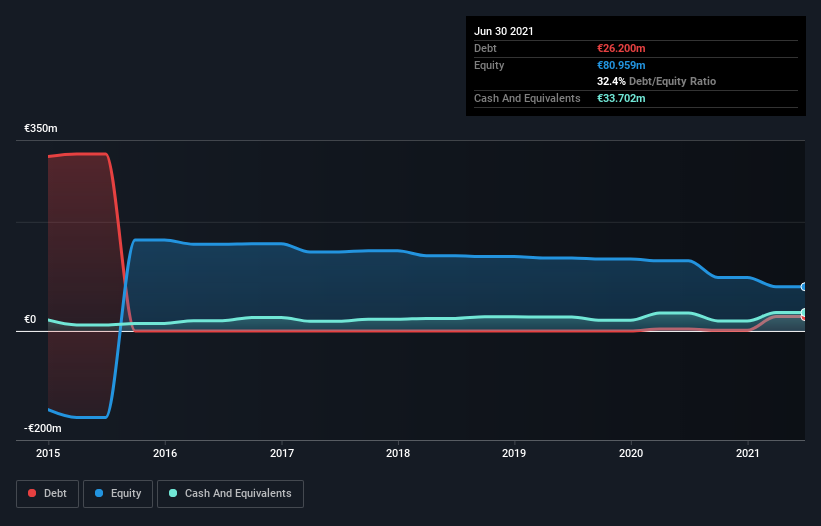
Task: Click the teal Cash And Equivalents legend dot
Action: click(173, 493)
